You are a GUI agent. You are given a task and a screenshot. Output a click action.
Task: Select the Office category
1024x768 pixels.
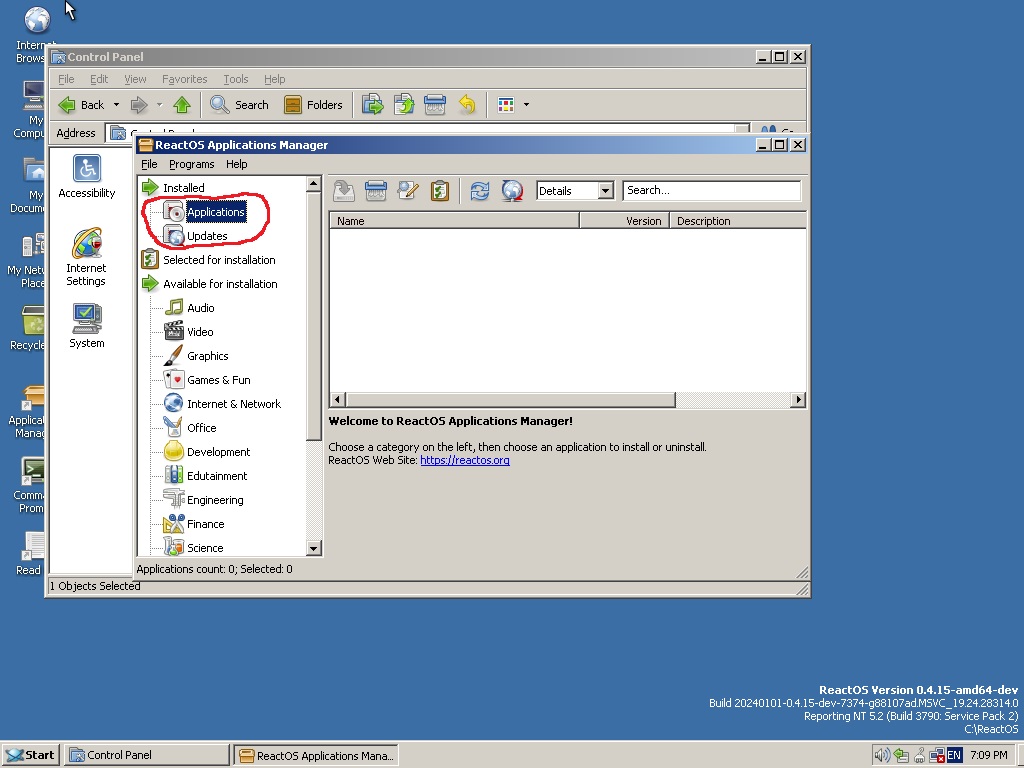click(201, 428)
